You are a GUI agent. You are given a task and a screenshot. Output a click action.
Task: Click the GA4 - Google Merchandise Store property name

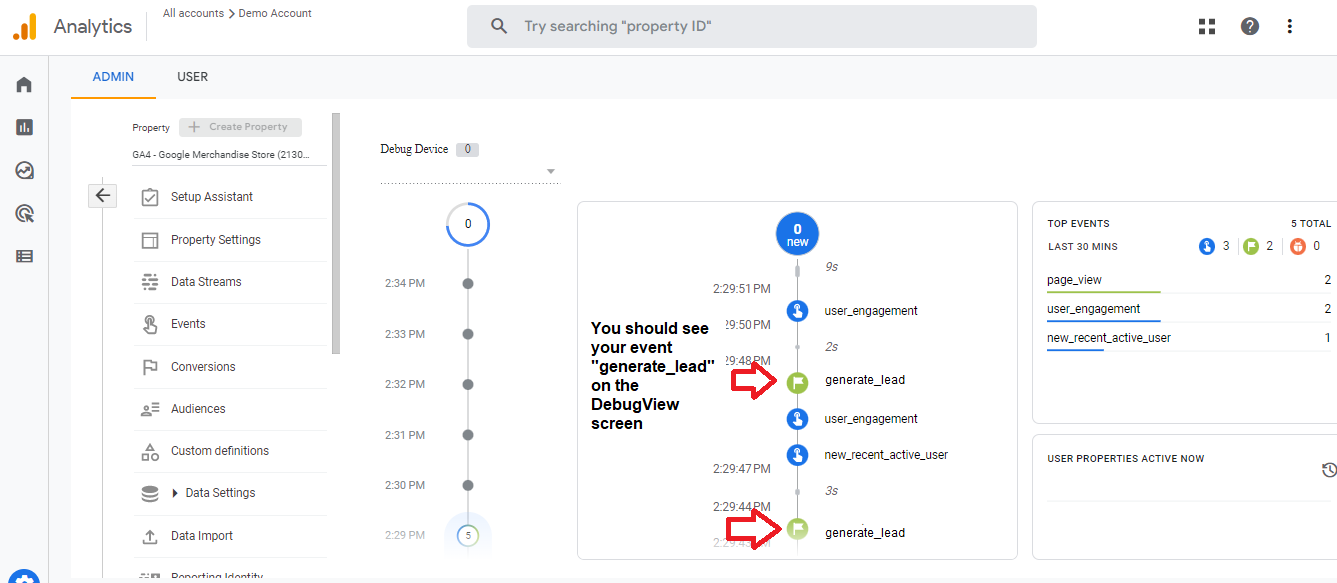[221, 155]
